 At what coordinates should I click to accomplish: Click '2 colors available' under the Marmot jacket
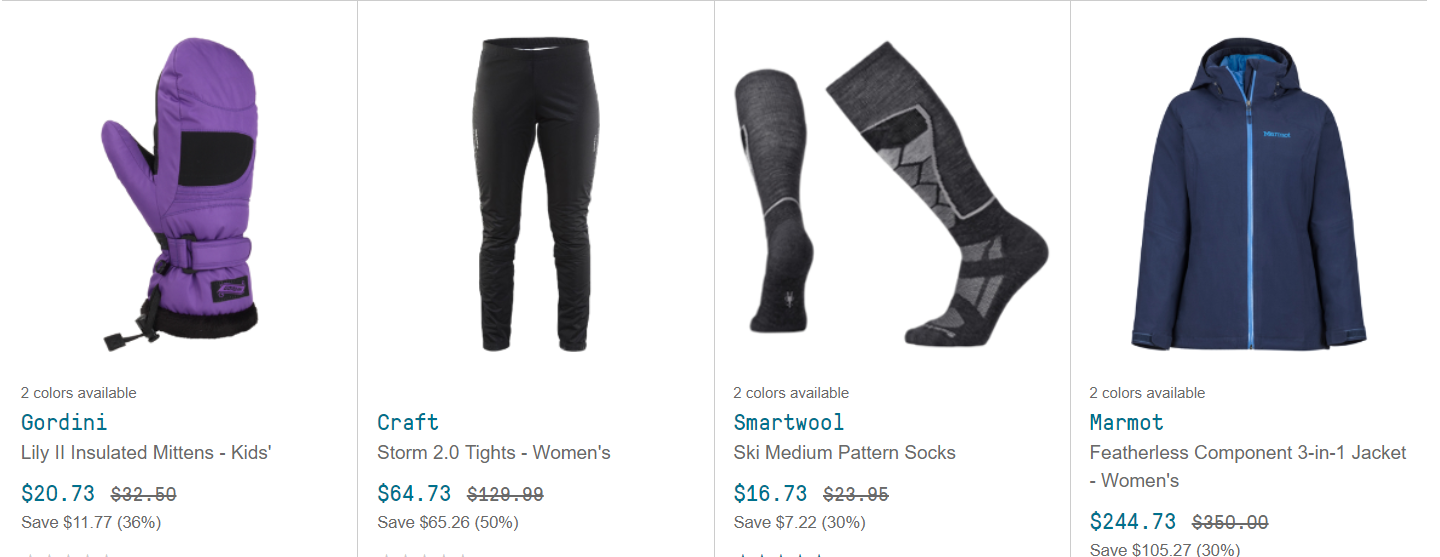(x=1147, y=393)
